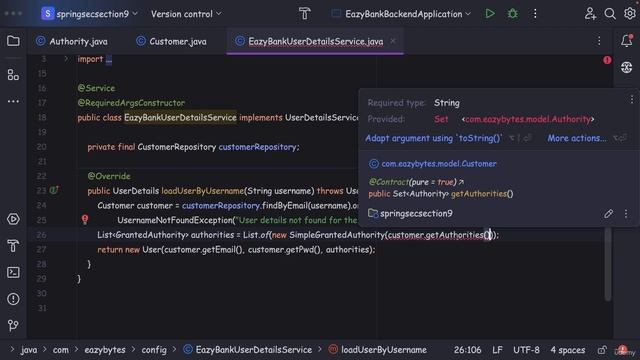Open the recent files tab list menu
640x360 pixels.
tap(599, 41)
